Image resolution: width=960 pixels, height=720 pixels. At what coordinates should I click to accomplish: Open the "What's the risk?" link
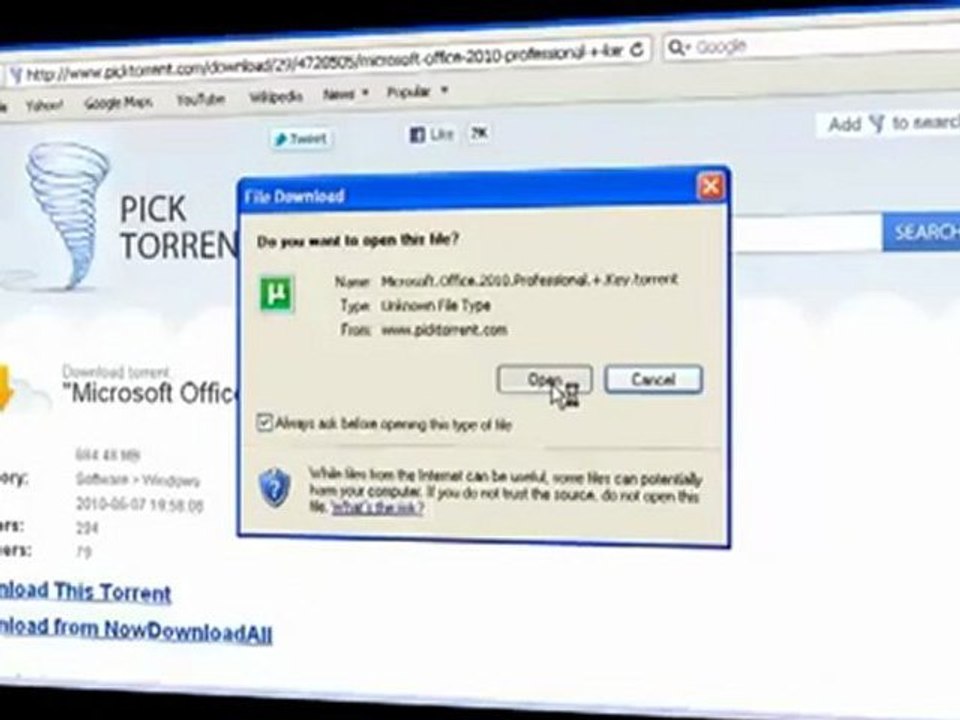(377, 508)
